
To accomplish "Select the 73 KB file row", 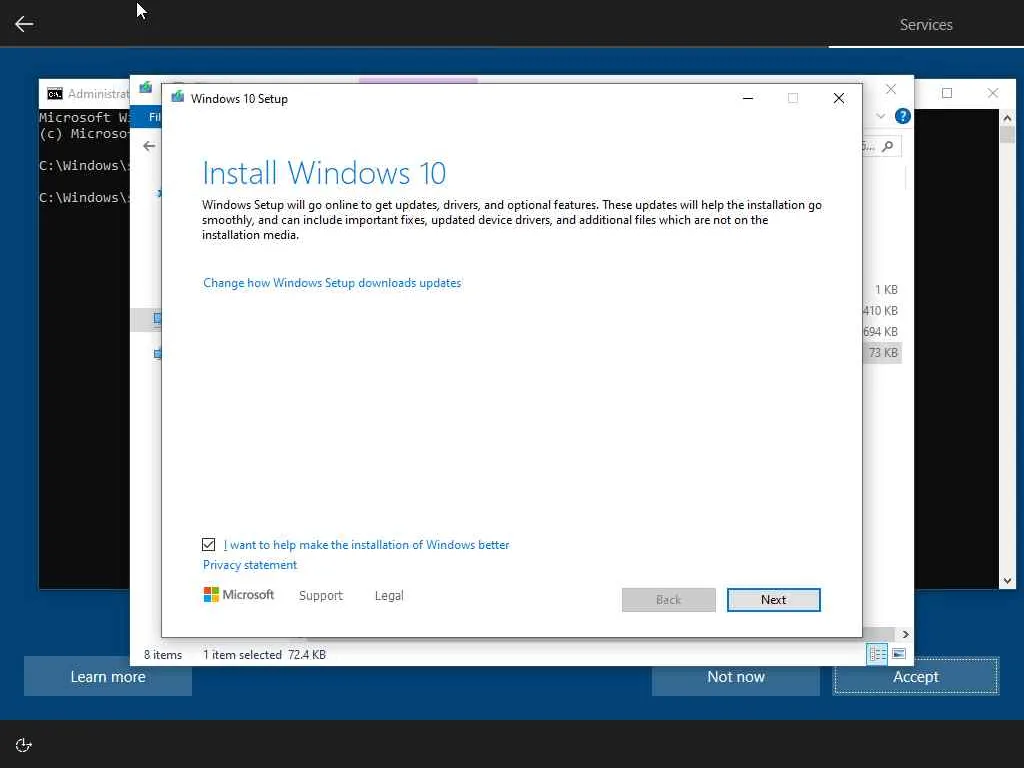I will tap(882, 353).
